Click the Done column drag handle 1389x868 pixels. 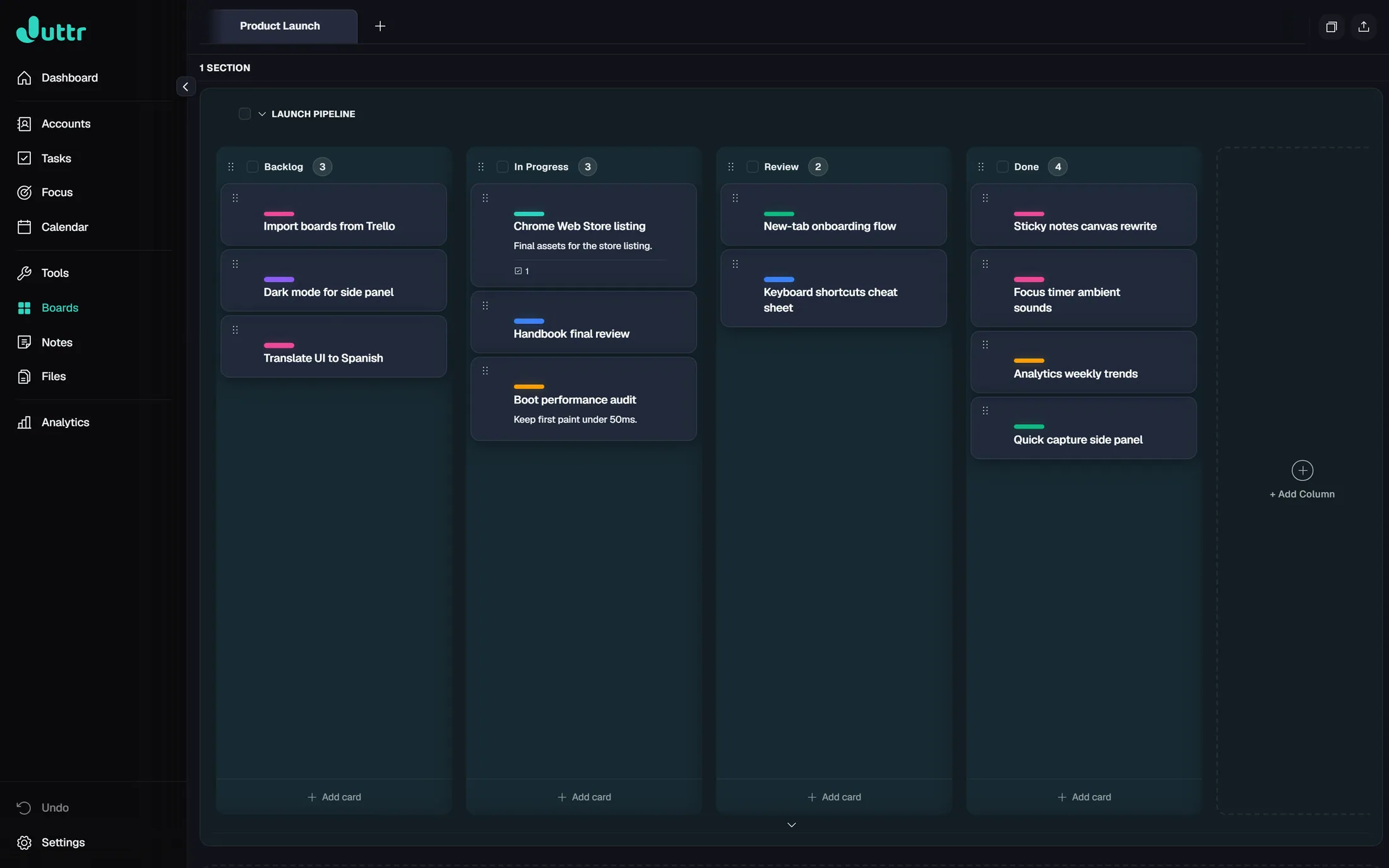(981, 167)
